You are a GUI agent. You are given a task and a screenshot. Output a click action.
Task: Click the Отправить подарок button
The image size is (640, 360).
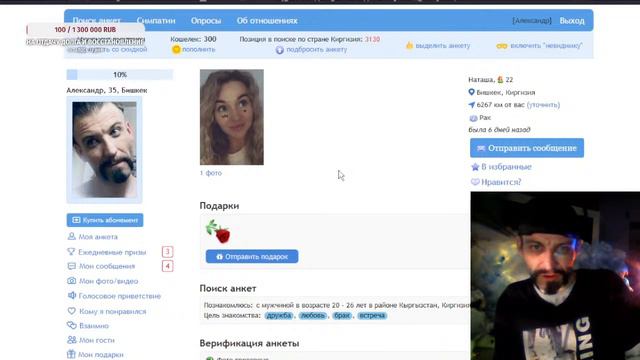tap(252, 256)
